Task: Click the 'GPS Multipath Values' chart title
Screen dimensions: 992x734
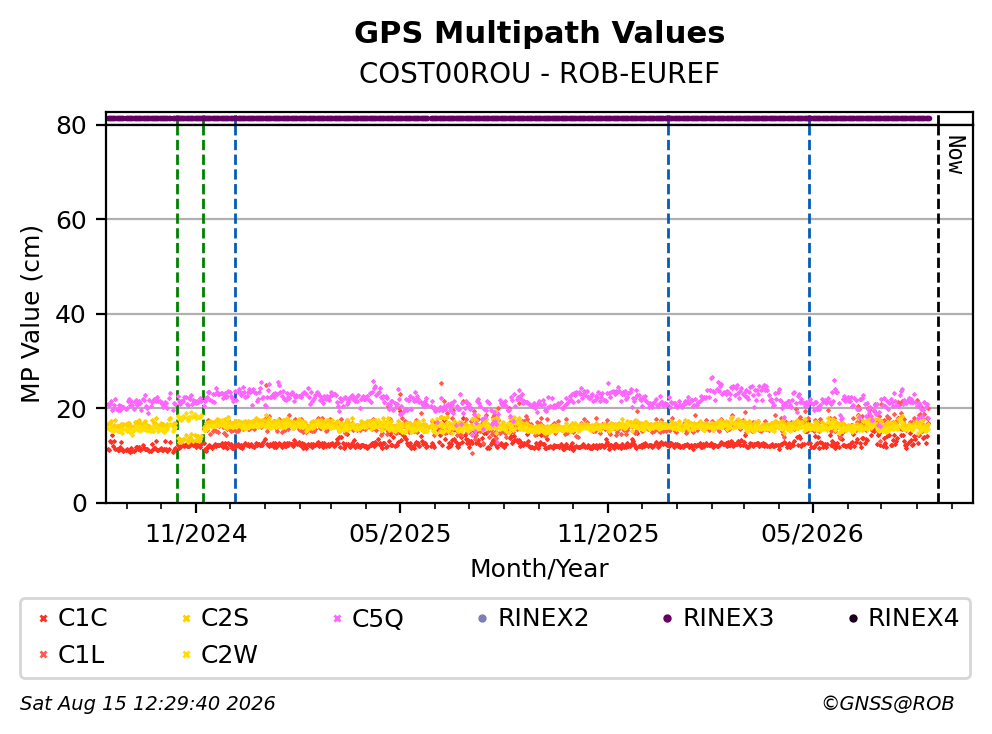Action: (540, 33)
